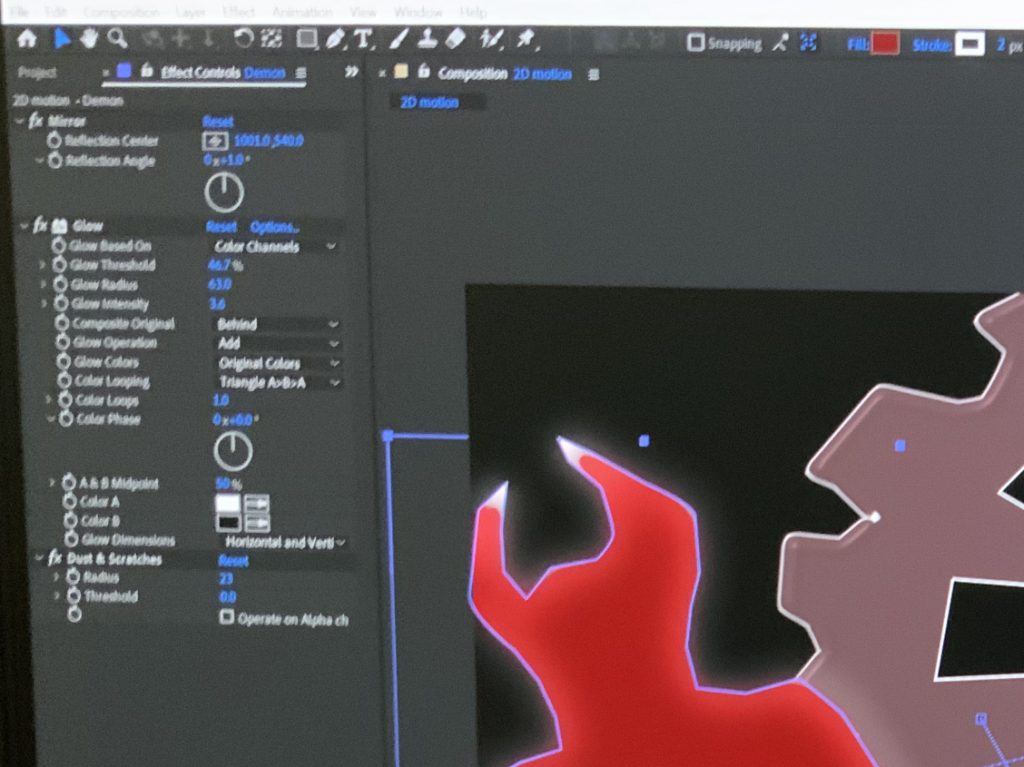This screenshot has height=767, width=1024.
Task: Select the Puppet Pin tool
Action: click(x=522, y=40)
